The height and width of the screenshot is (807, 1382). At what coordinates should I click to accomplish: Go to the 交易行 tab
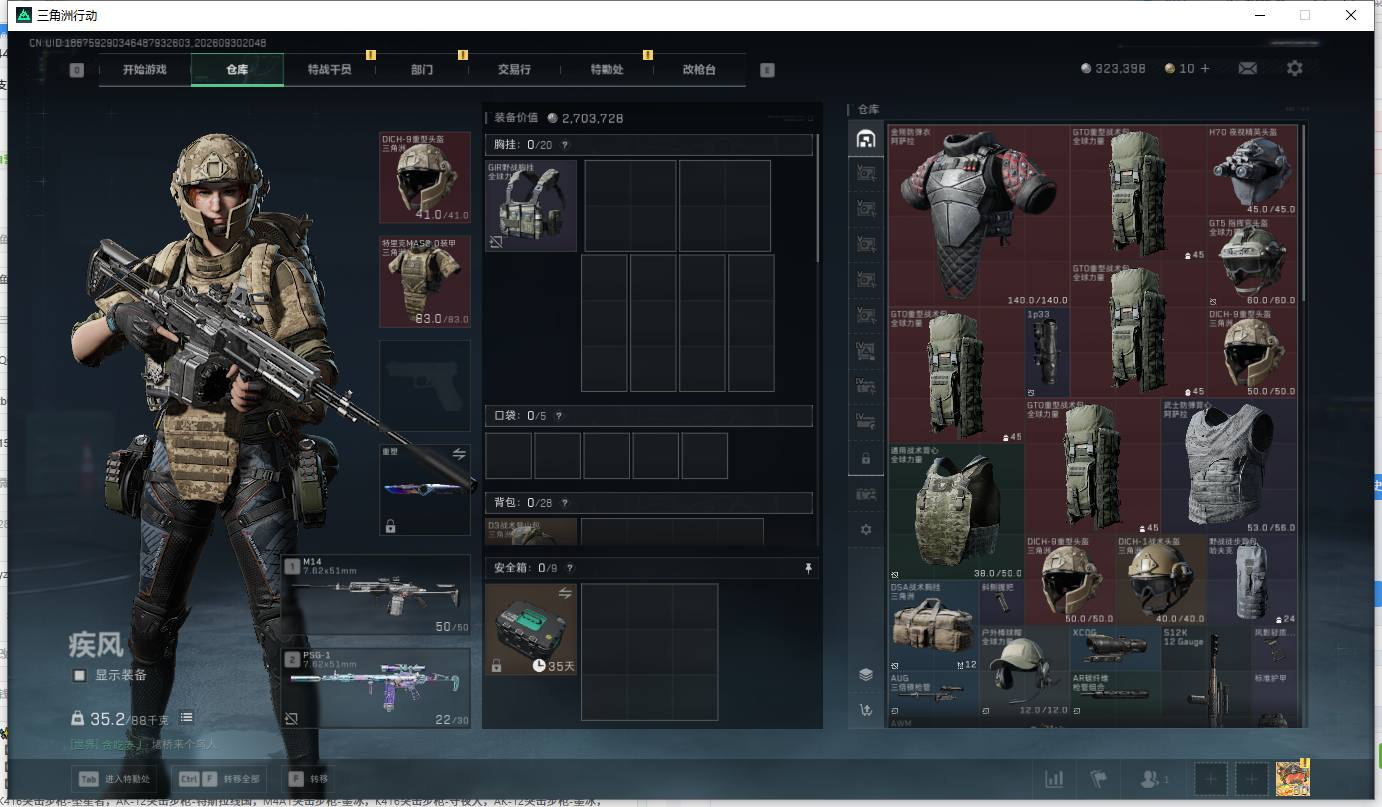click(x=514, y=70)
